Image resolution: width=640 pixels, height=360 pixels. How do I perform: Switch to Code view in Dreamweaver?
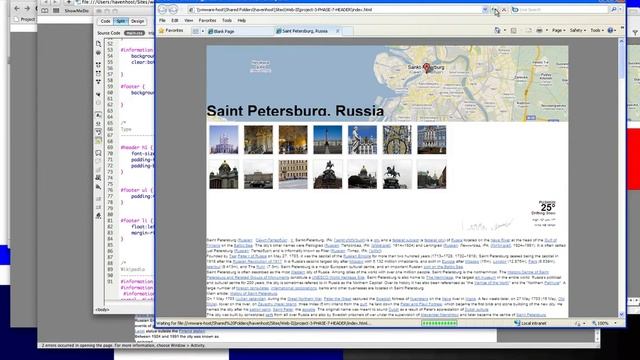tap(105, 21)
